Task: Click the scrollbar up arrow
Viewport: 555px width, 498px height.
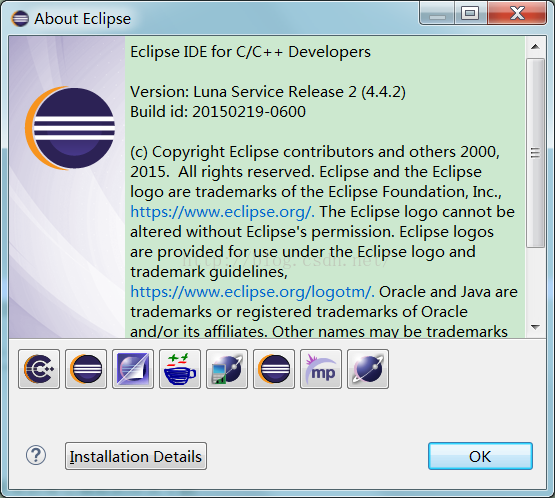Action: (x=535, y=47)
